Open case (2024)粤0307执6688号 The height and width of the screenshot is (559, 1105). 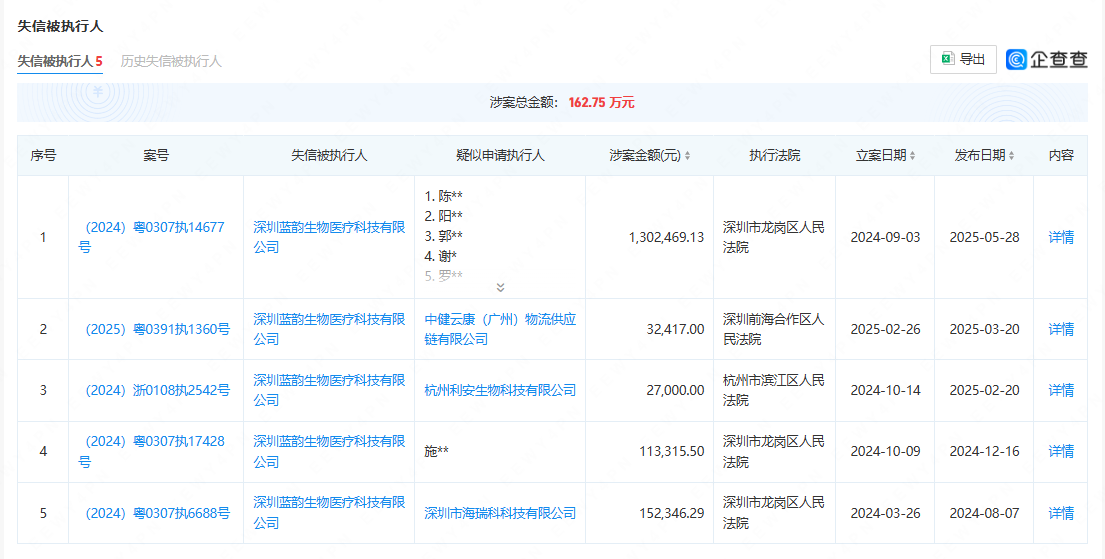click(154, 513)
